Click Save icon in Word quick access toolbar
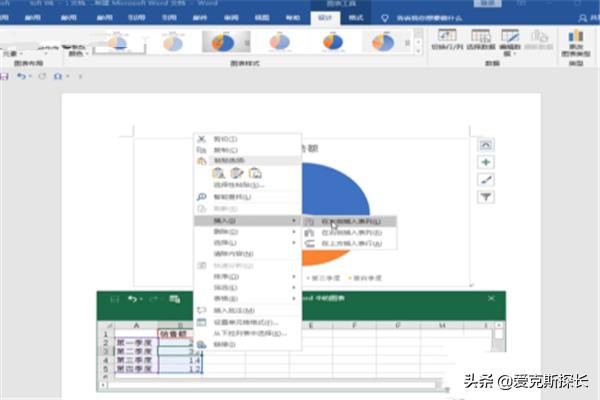Screen dimensions: 600x400 pyautogui.click(x=4, y=76)
